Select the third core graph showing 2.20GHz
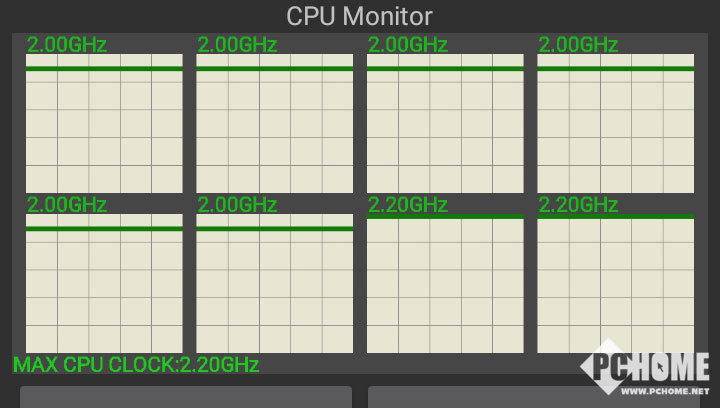The width and height of the screenshot is (720, 408). click(x=445, y=284)
